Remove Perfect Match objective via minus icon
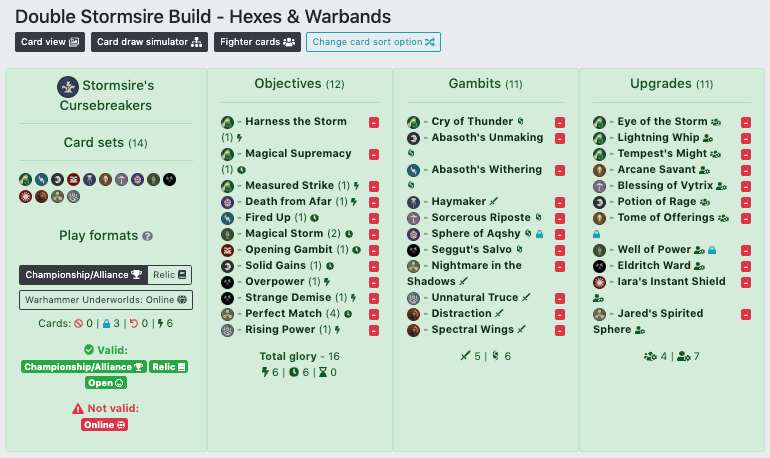The width and height of the screenshot is (770, 458). [x=374, y=314]
